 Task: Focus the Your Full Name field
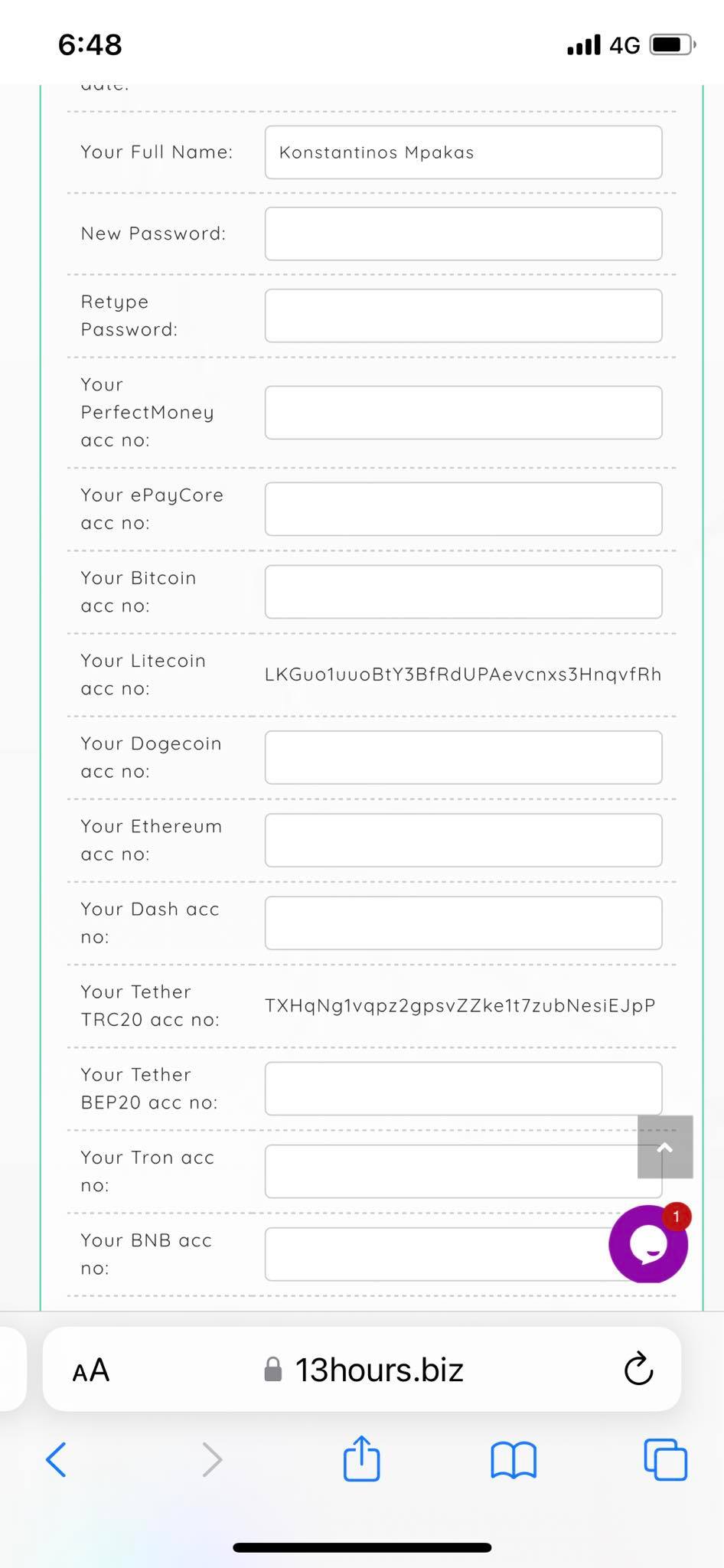pyautogui.click(x=463, y=152)
